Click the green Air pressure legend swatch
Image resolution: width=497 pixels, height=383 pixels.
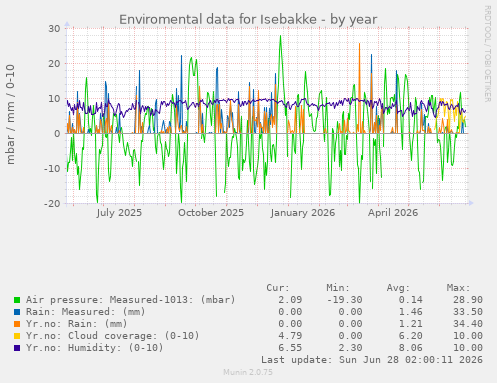(17, 300)
